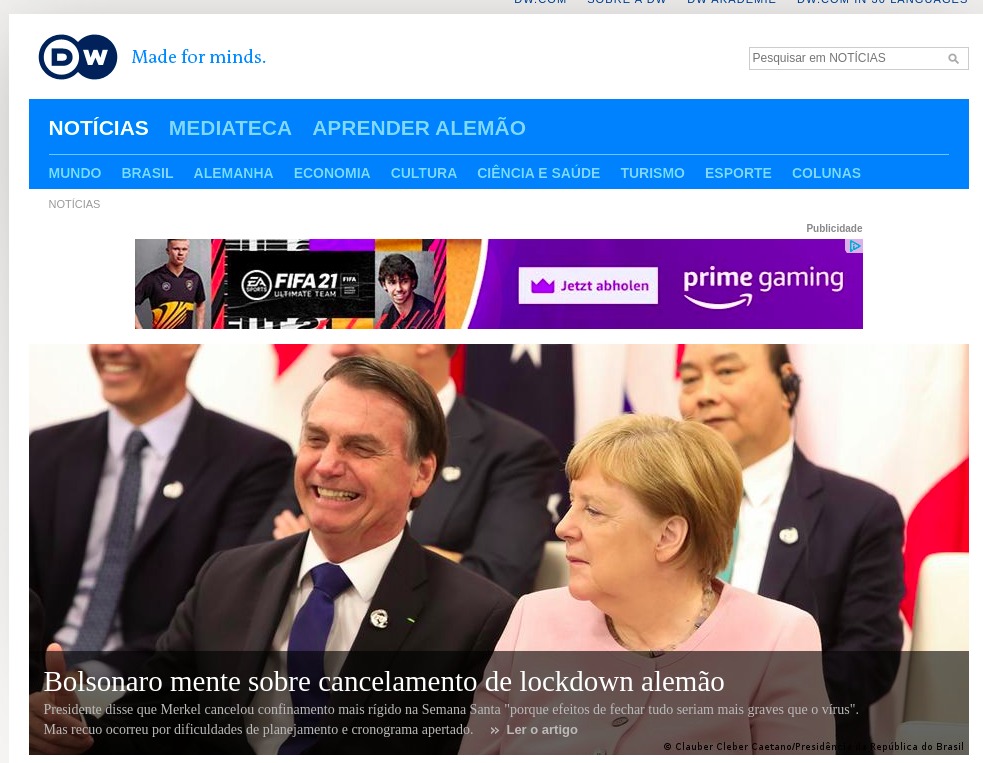Click the AdChoices icon on banner
The height and width of the screenshot is (763, 983).
coord(854,246)
